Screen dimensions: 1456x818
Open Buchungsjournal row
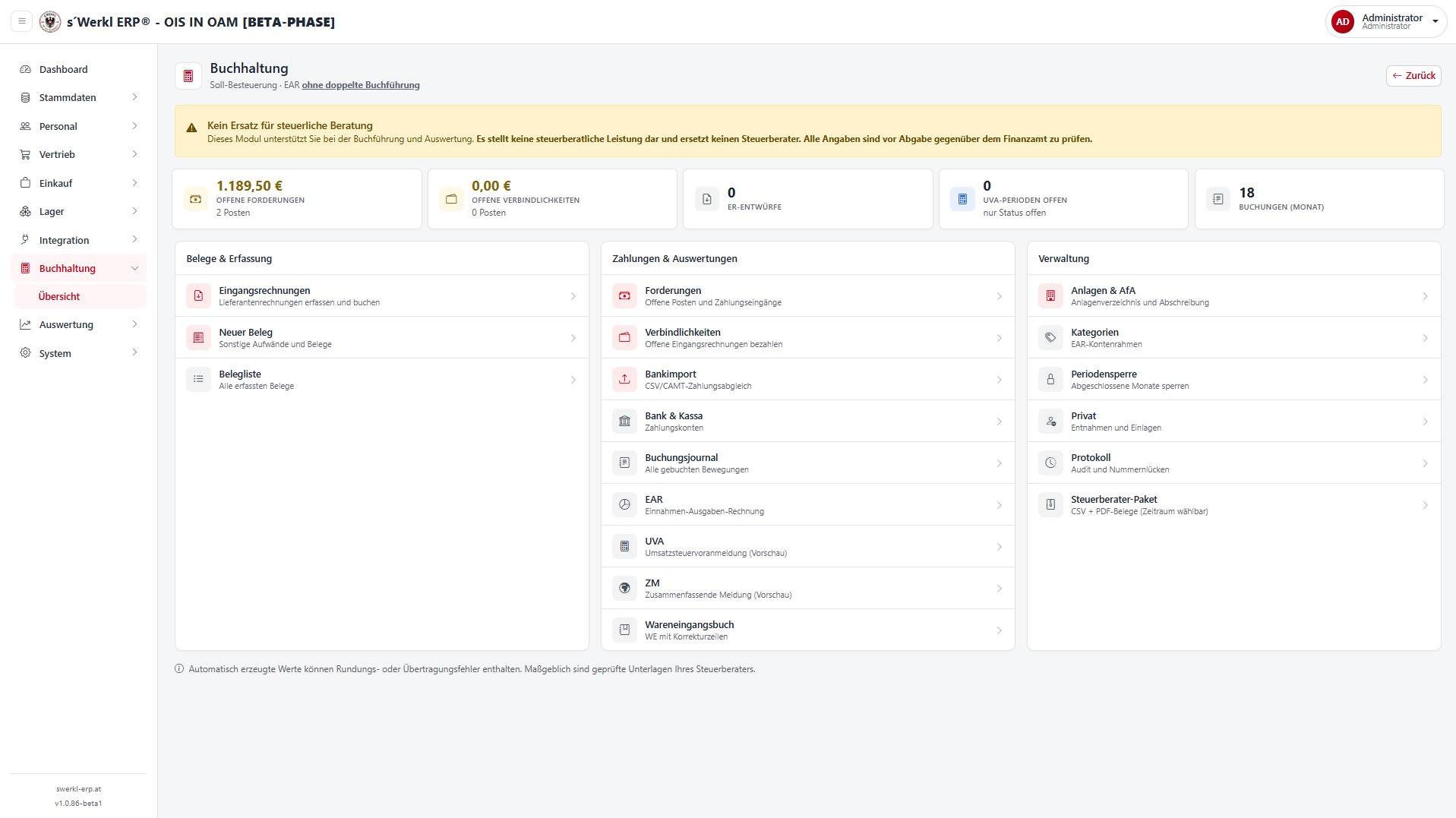click(807, 463)
